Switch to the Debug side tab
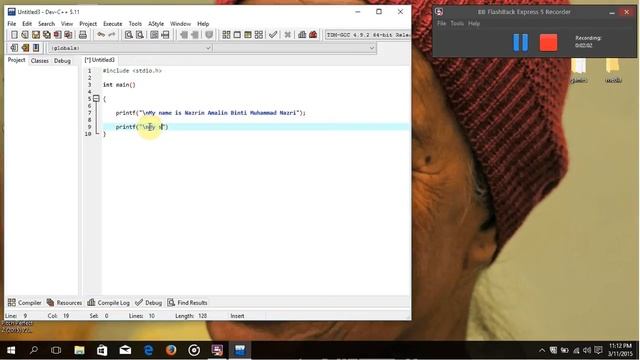Screen dimensions: 640x360 coord(62,60)
